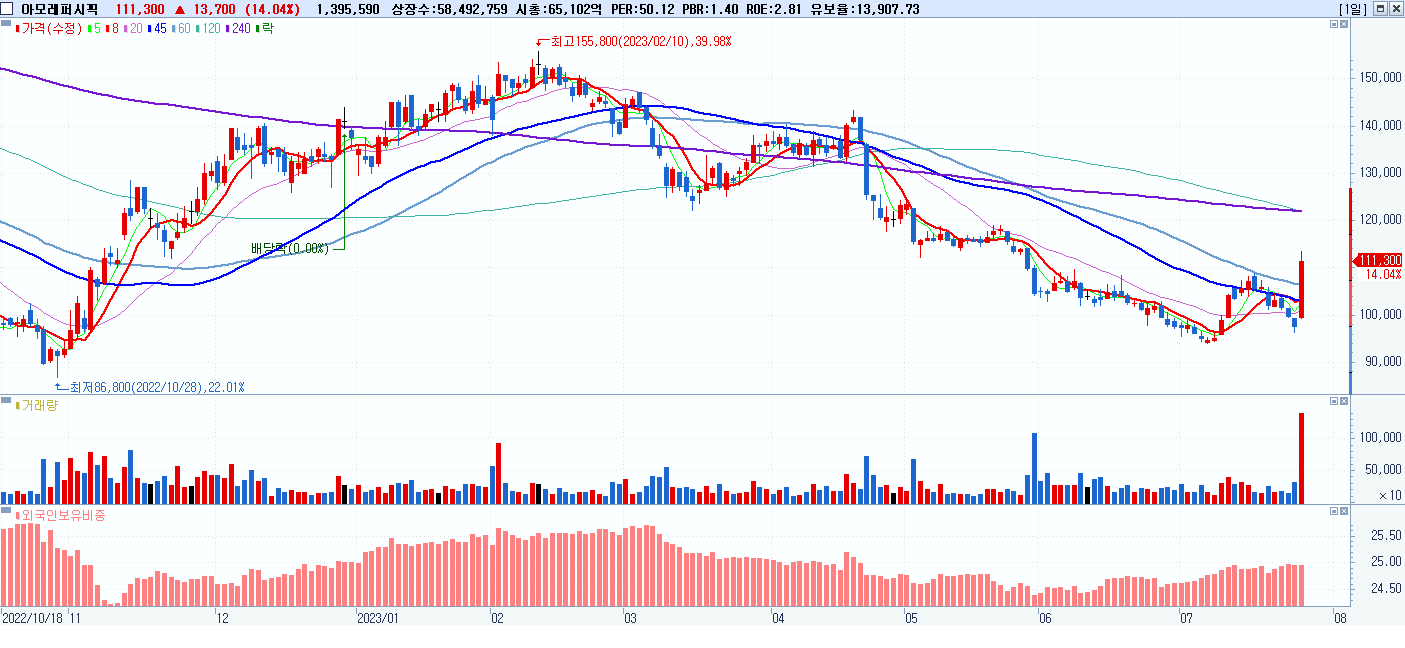Toggle the 60-day moving average legend

(180, 29)
